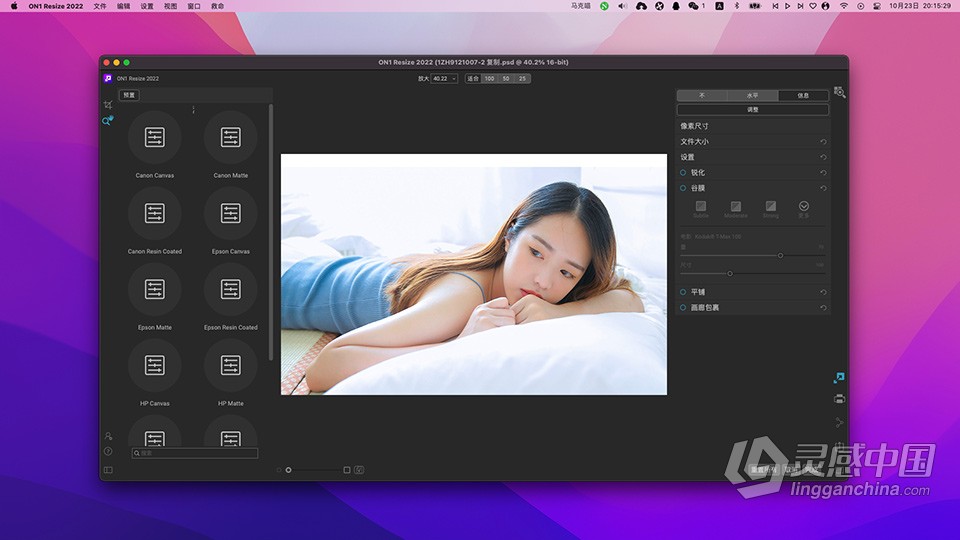Click the presets panel scrollbar

click(x=271, y=233)
